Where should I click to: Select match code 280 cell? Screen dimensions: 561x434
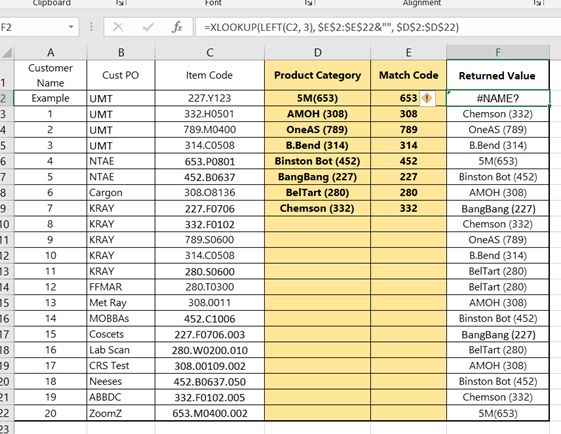click(408, 192)
